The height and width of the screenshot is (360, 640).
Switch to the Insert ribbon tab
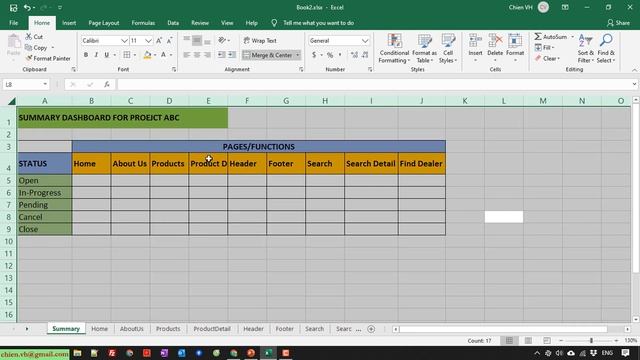tap(69, 23)
